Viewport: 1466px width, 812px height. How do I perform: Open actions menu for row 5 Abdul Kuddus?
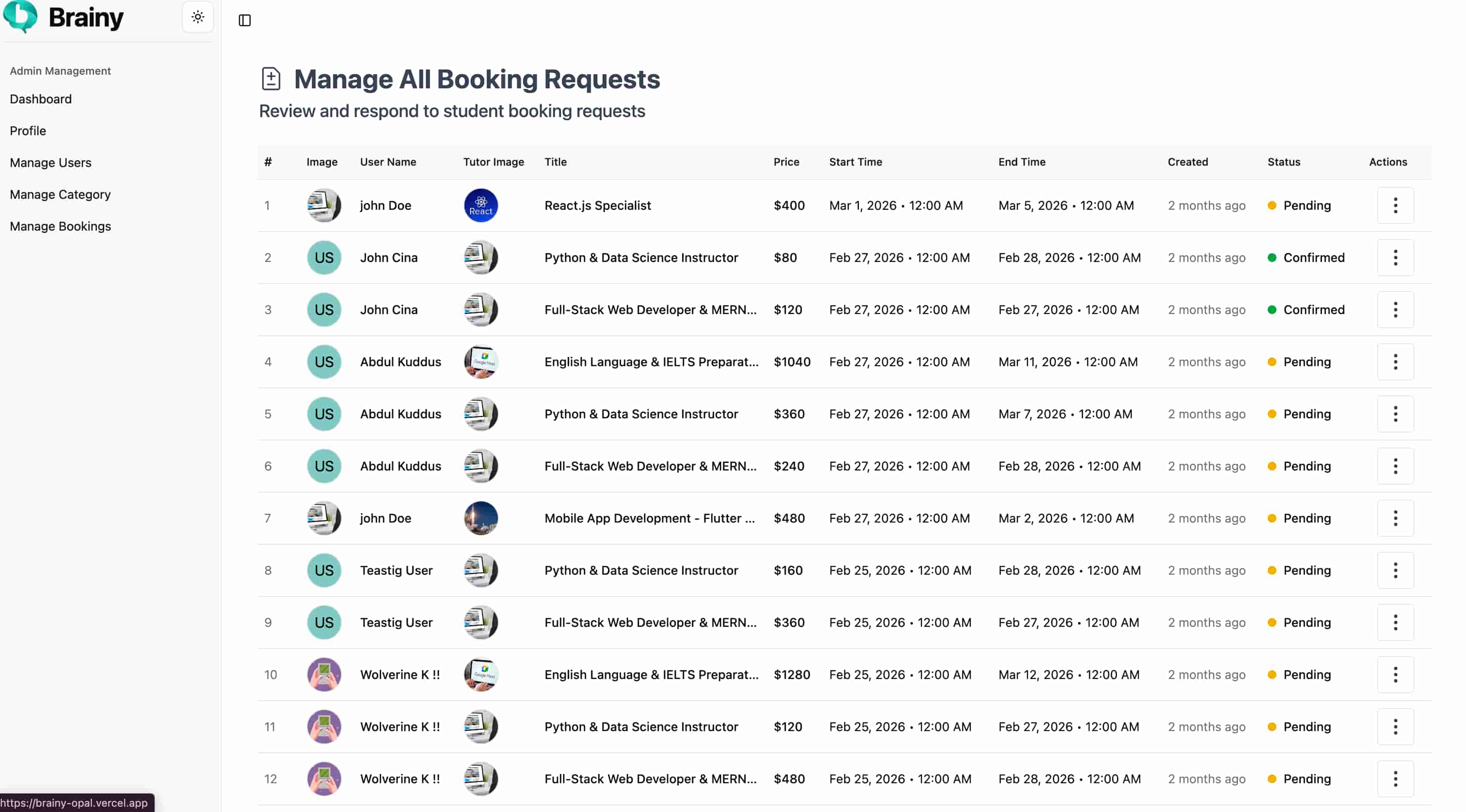click(x=1395, y=414)
